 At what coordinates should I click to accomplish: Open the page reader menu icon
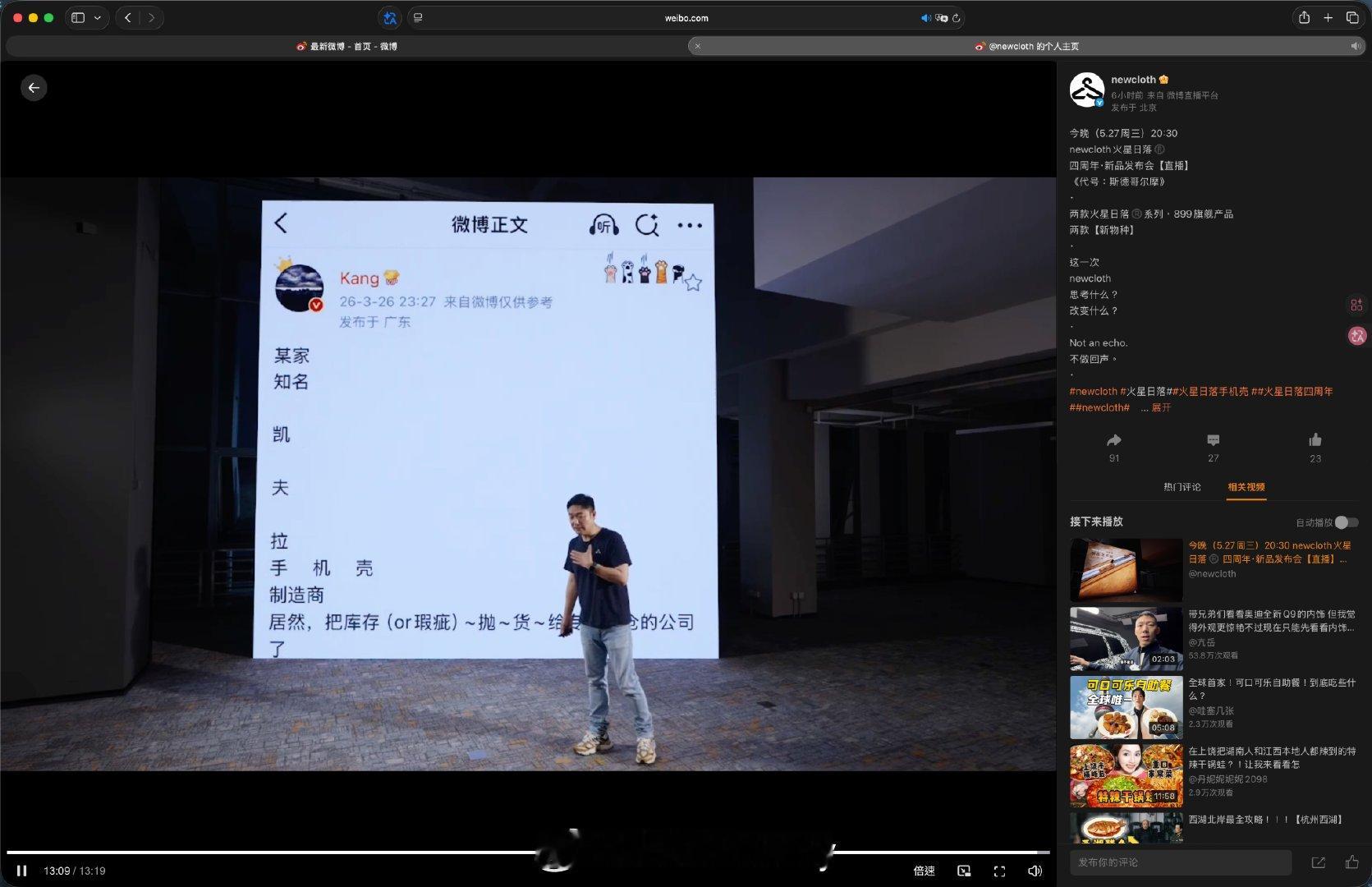tap(418, 18)
